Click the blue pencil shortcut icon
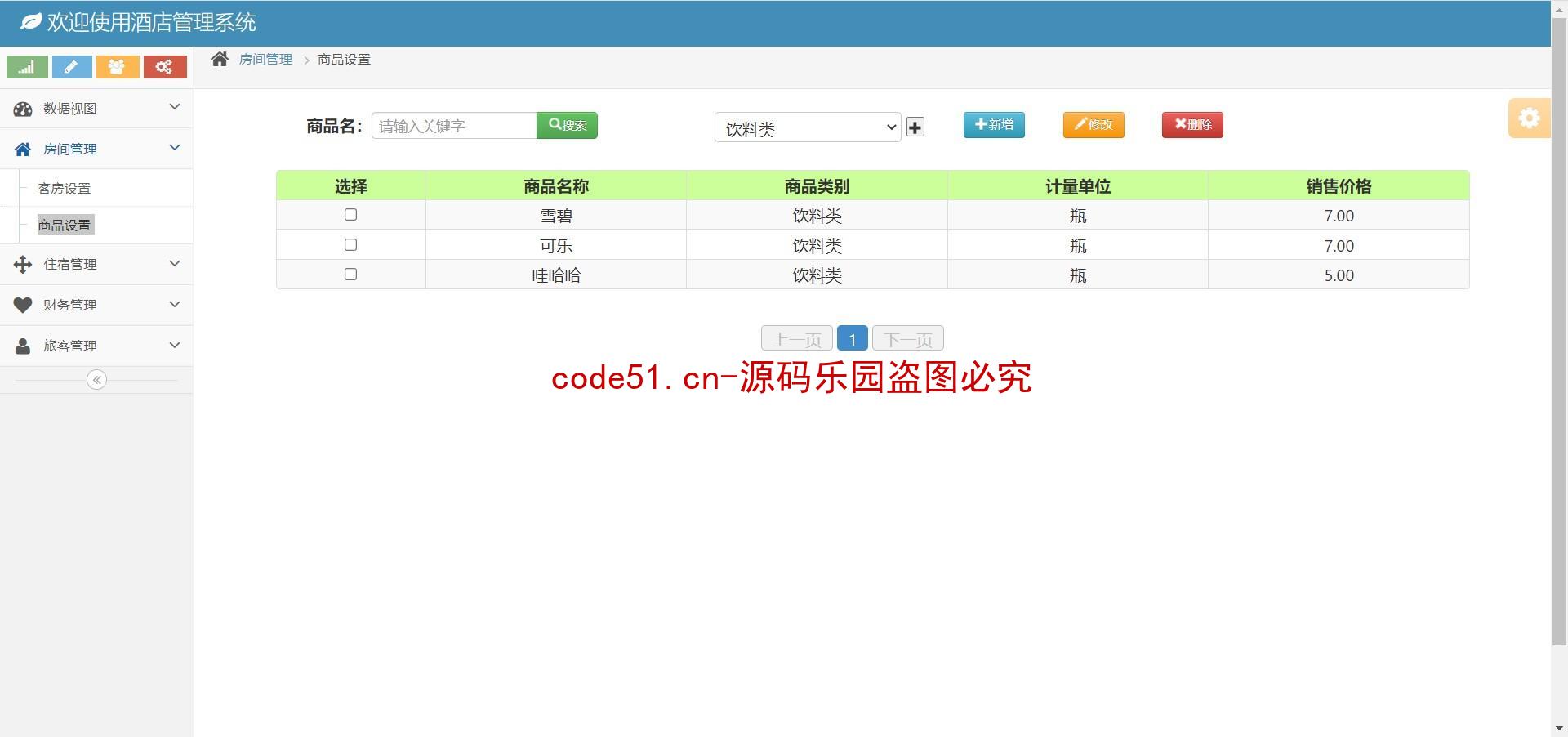 coord(72,67)
